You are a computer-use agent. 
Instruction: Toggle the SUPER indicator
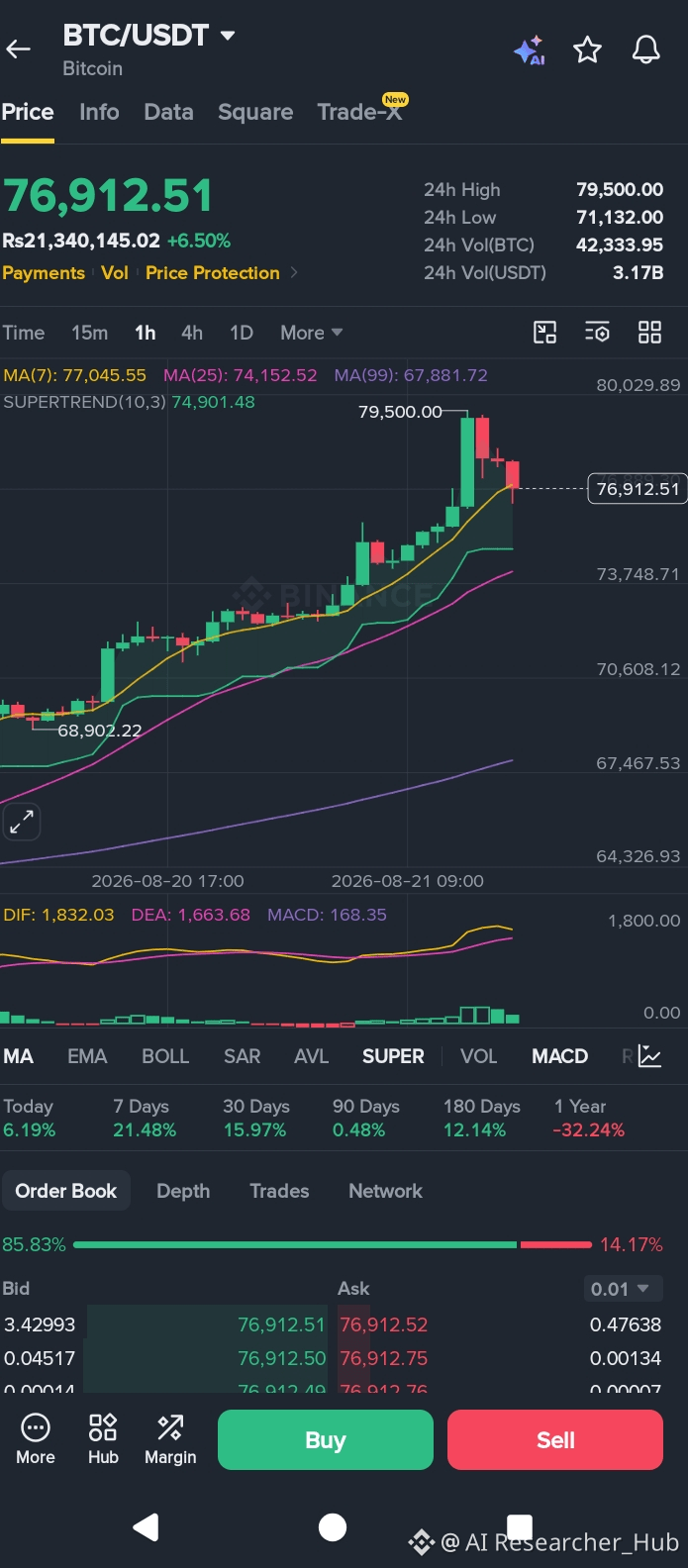pyautogui.click(x=393, y=1056)
